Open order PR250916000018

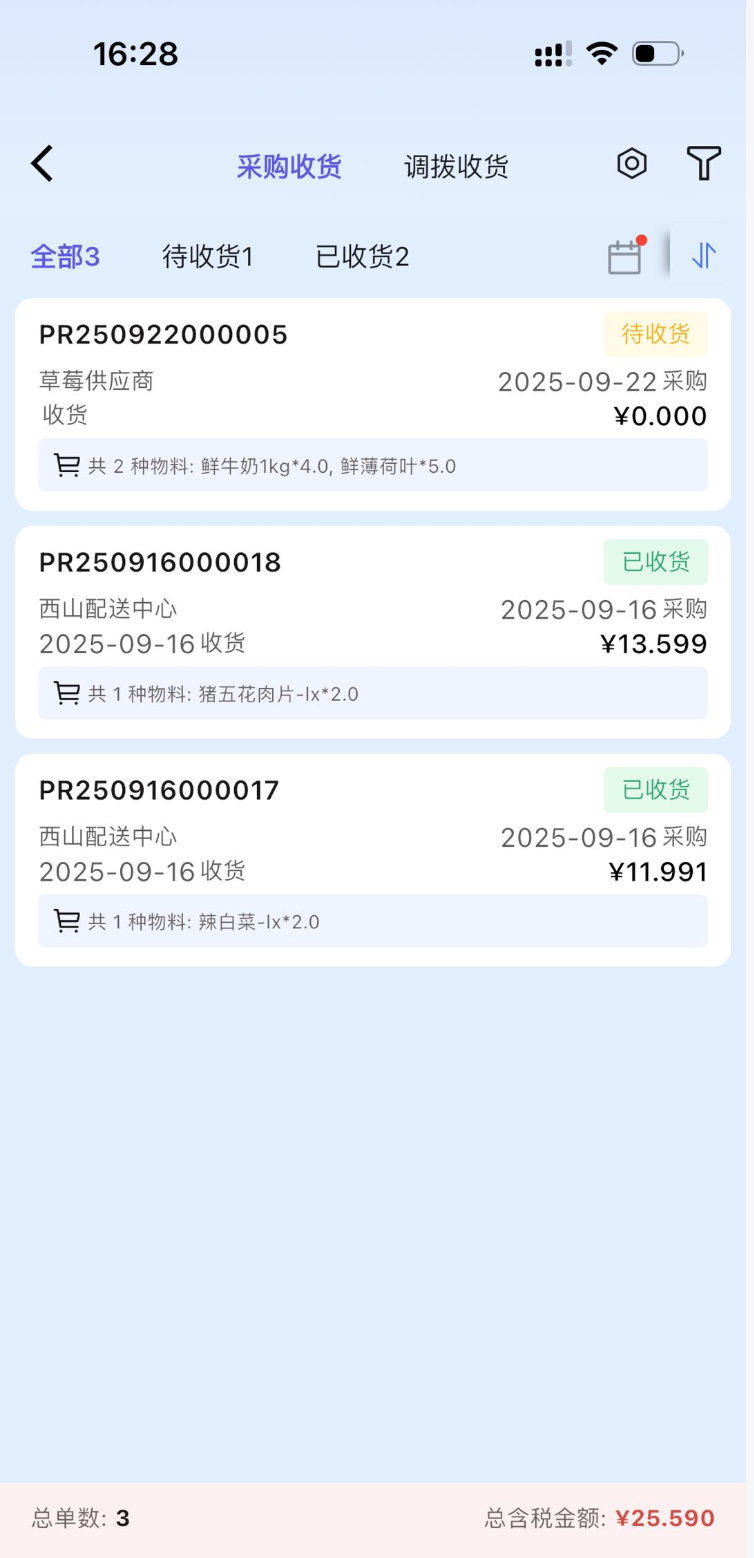pos(160,563)
